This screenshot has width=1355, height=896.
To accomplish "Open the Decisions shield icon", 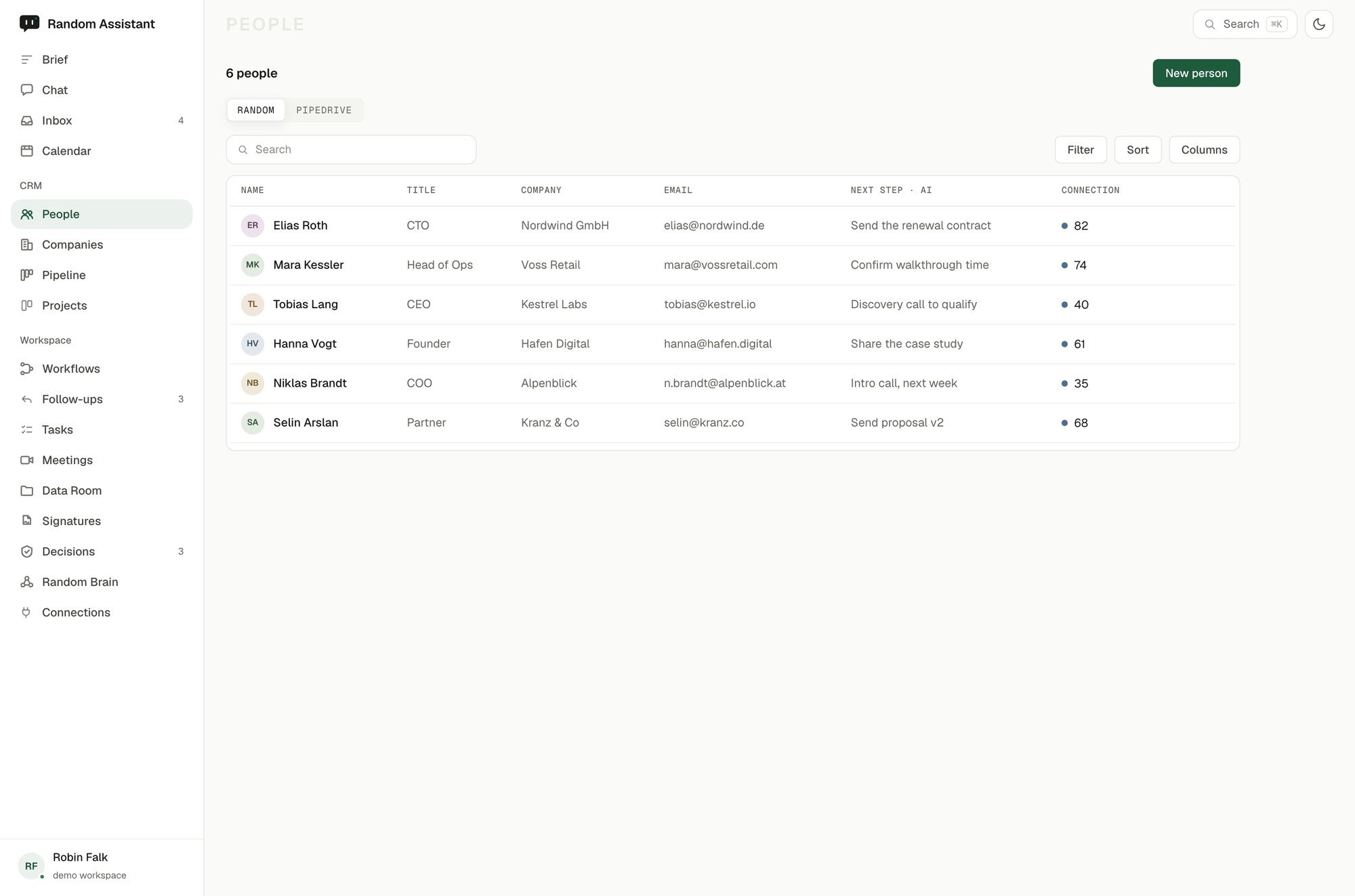I will pyautogui.click(x=26, y=551).
